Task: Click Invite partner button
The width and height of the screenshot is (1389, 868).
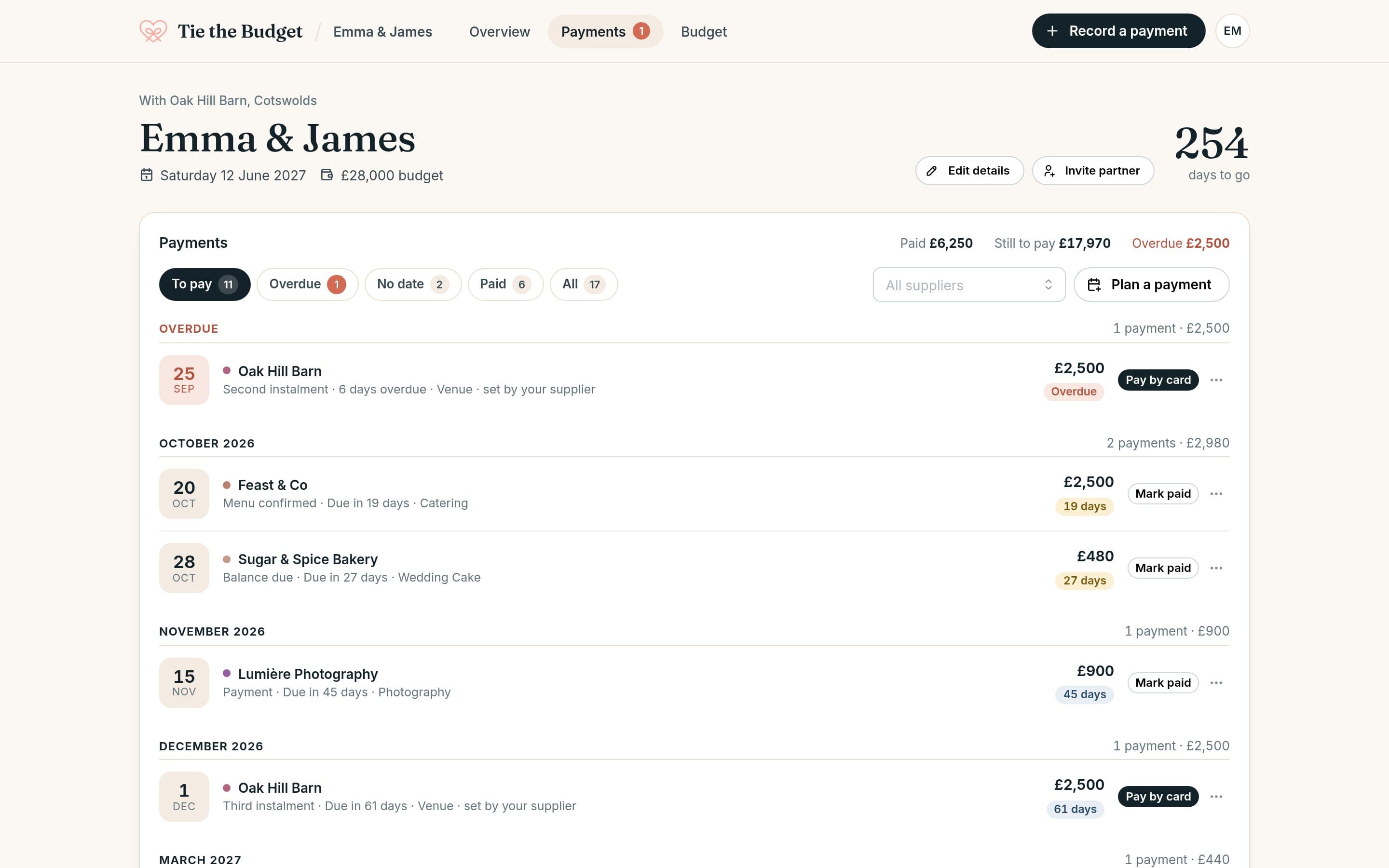Action: (x=1093, y=171)
